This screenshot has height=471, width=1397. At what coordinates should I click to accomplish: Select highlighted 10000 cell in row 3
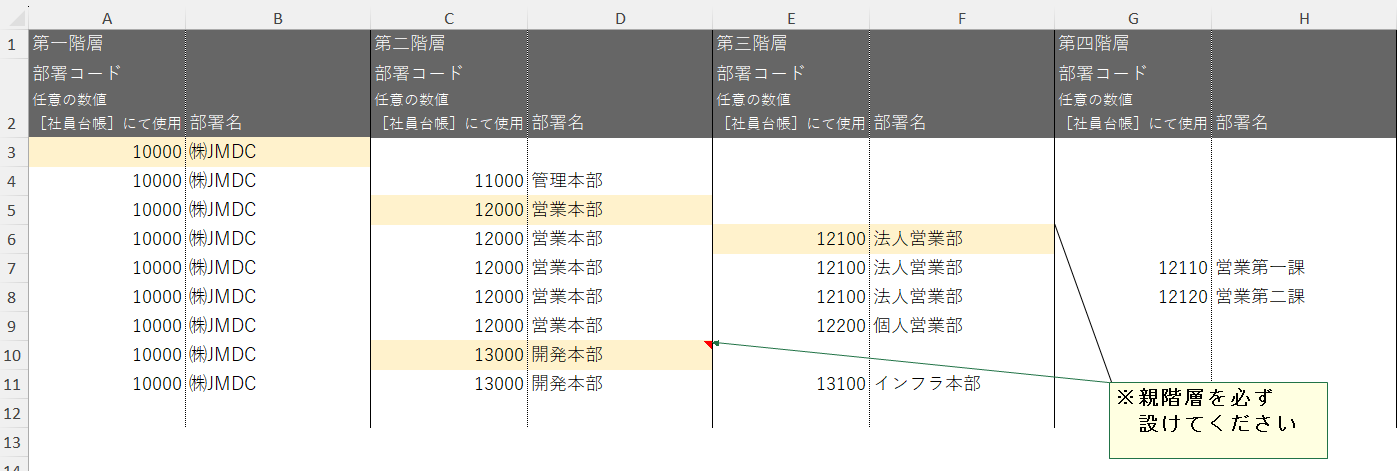(x=107, y=152)
